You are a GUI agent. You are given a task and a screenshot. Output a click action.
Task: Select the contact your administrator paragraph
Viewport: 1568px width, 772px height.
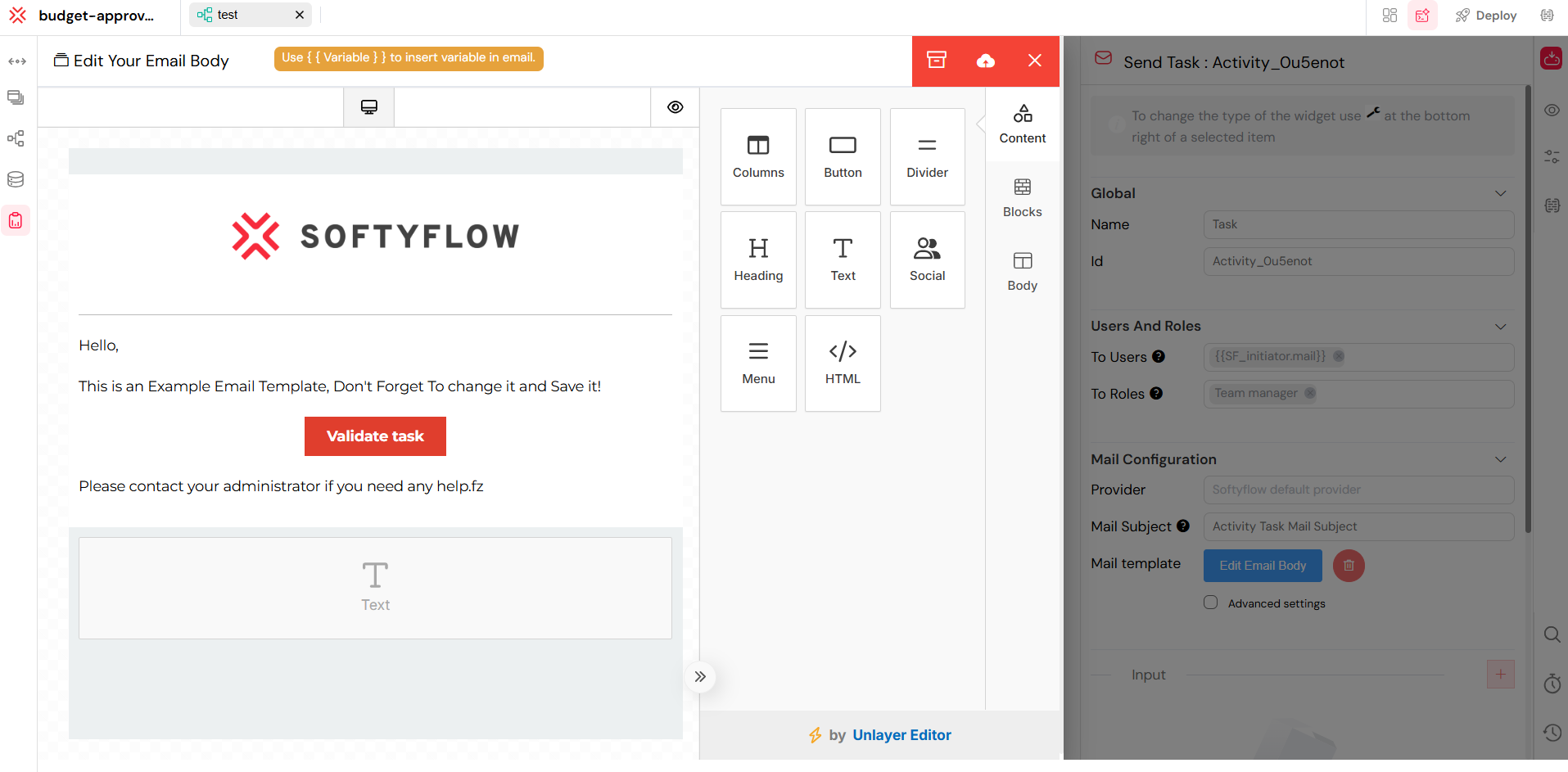pyautogui.click(x=281, y=486)
